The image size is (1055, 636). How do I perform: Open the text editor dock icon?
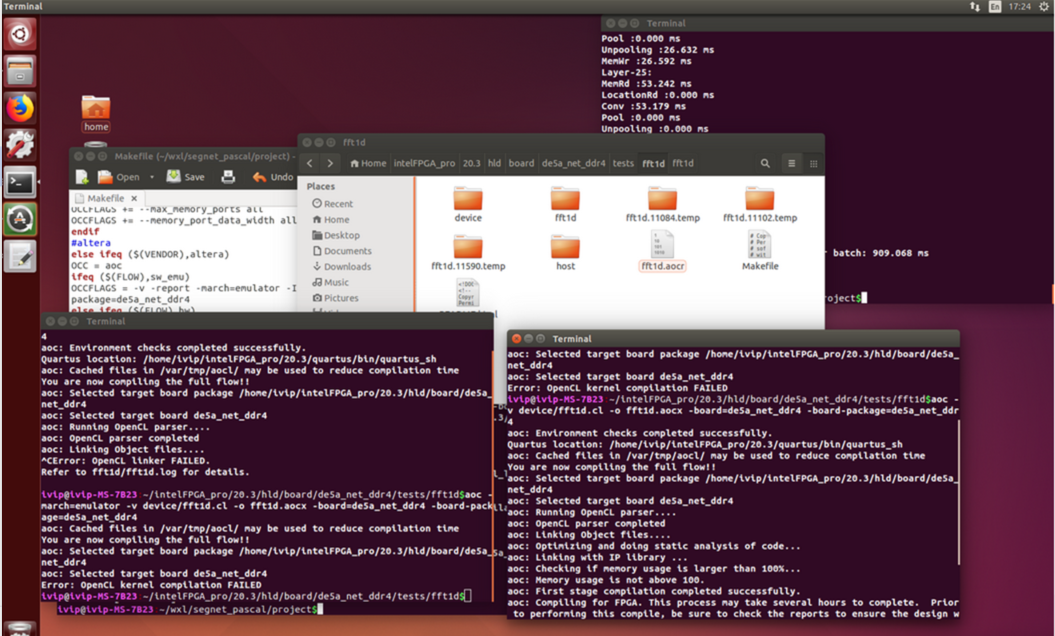[20, 256]
